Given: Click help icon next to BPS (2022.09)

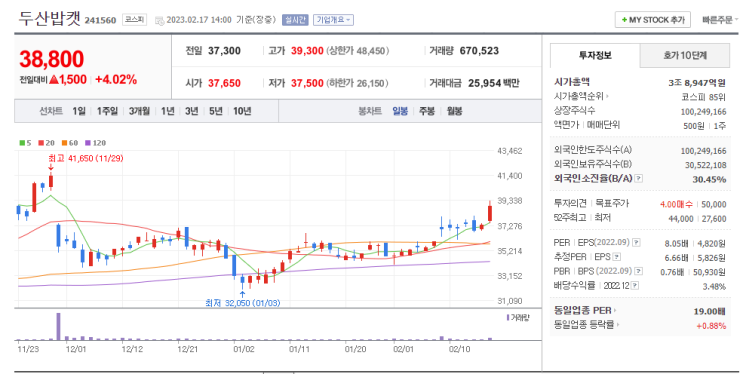Looking at the screenshot, I should [639, 271].
